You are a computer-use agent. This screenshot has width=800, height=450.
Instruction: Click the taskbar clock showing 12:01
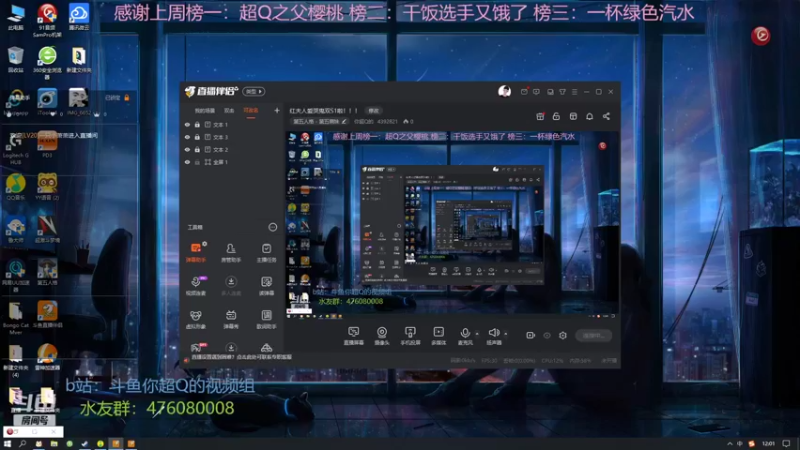coord(768,444)
